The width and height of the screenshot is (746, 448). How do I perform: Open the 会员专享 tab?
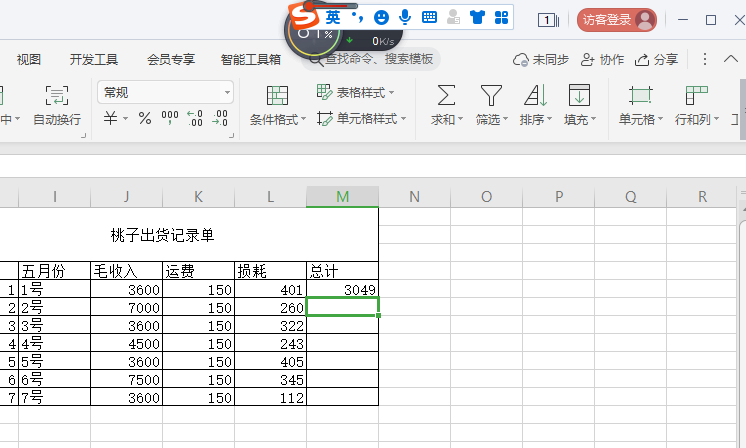click(x=171, y=59)
